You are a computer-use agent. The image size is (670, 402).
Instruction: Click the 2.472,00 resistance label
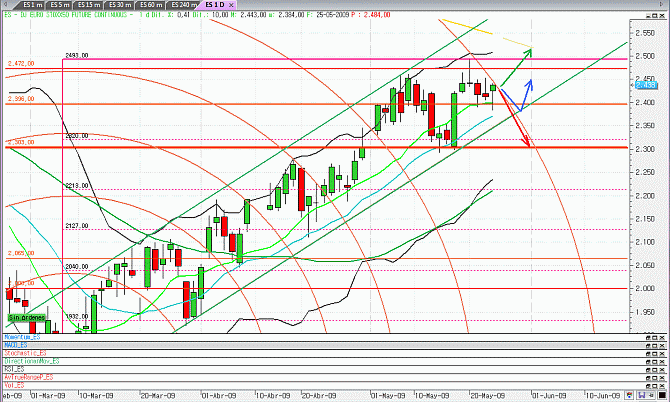(x=21, y=64)
